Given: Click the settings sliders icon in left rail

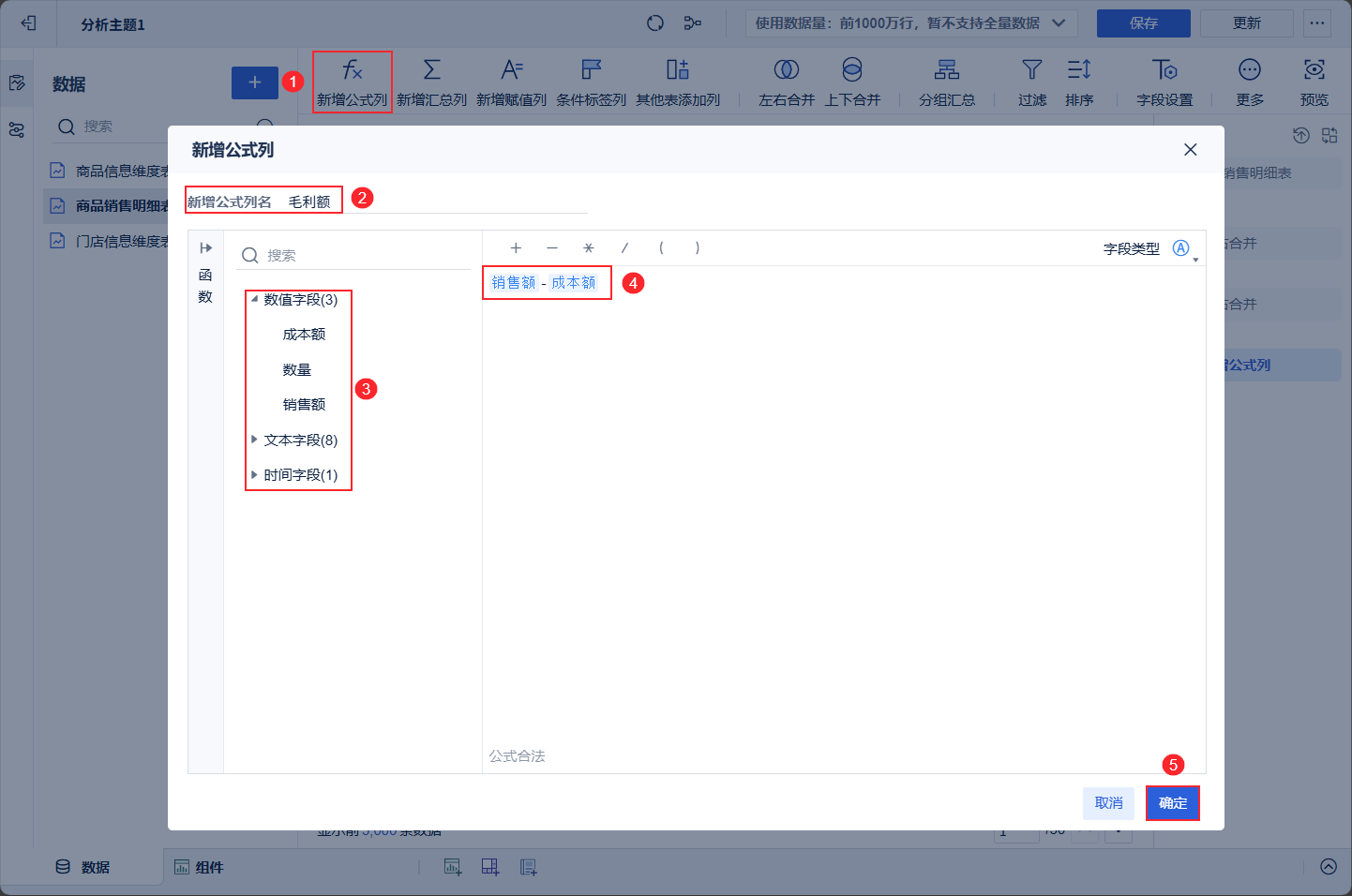Looking at the screenshot, I should coord(17,130).
